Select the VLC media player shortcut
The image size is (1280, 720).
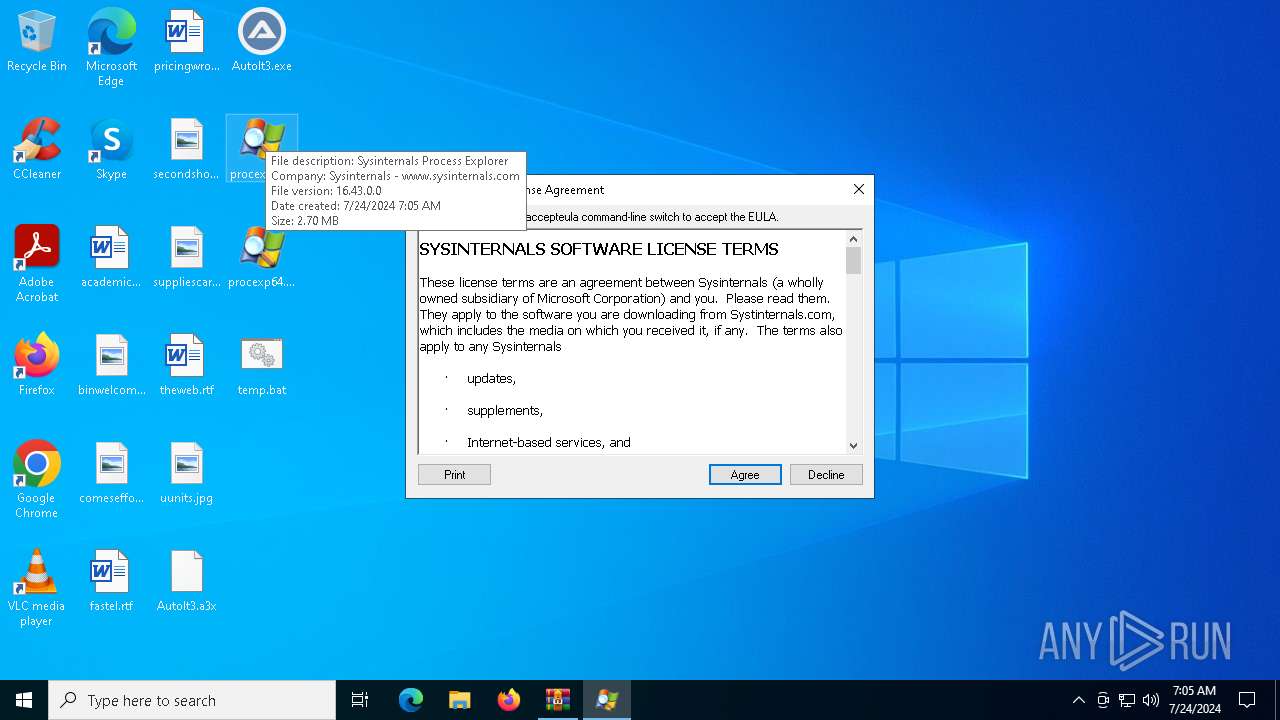37,588
